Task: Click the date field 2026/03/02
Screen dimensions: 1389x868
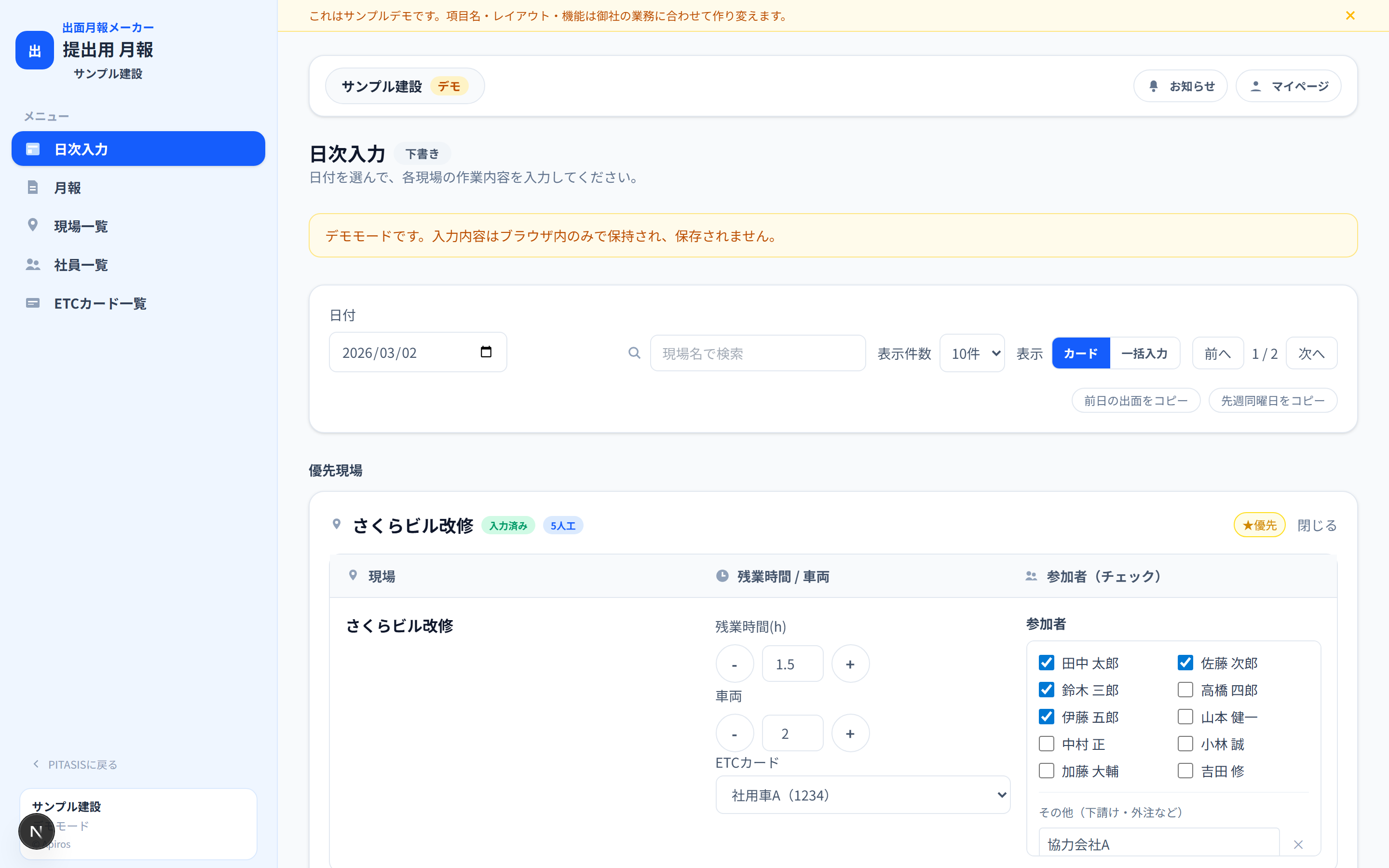Action: tap(418, 352)
